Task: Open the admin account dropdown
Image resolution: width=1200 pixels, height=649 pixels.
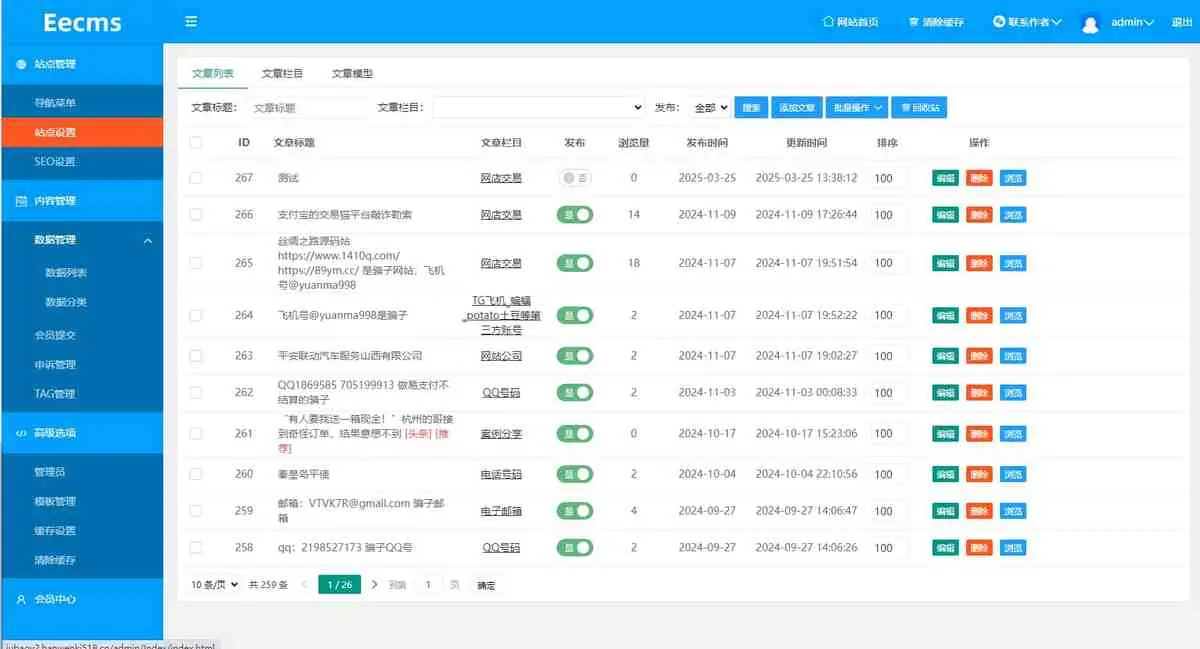Action: pos(1133,22)
